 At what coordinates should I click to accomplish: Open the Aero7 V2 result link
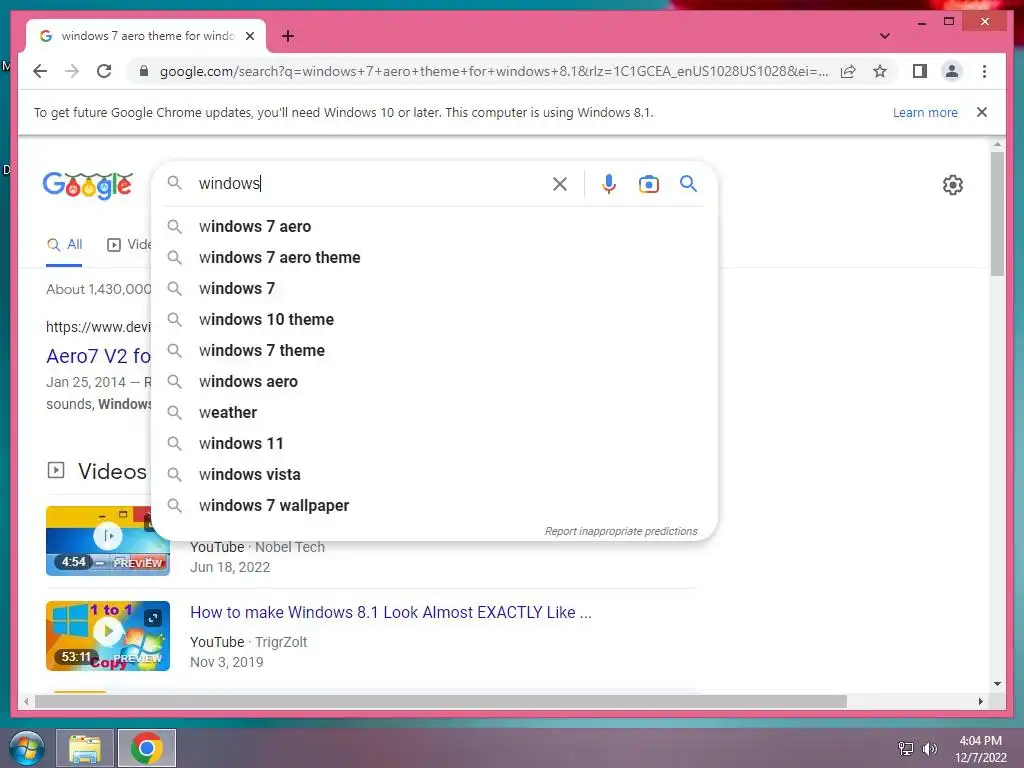(98, 356)
